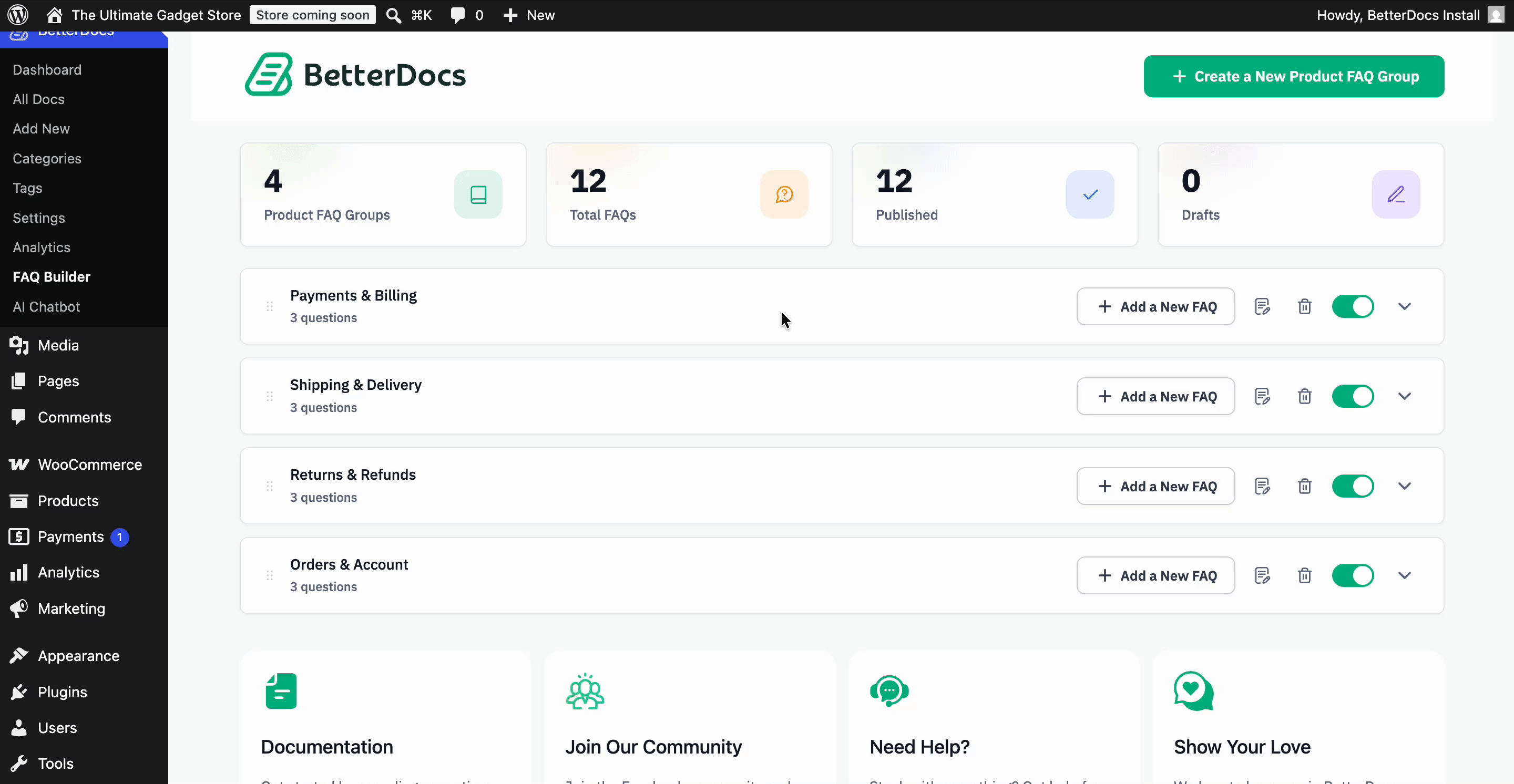1514x784 pixels.
Task: Click the Join Our Community people icon
Action: pyautogui.click(x=585, y=691)
